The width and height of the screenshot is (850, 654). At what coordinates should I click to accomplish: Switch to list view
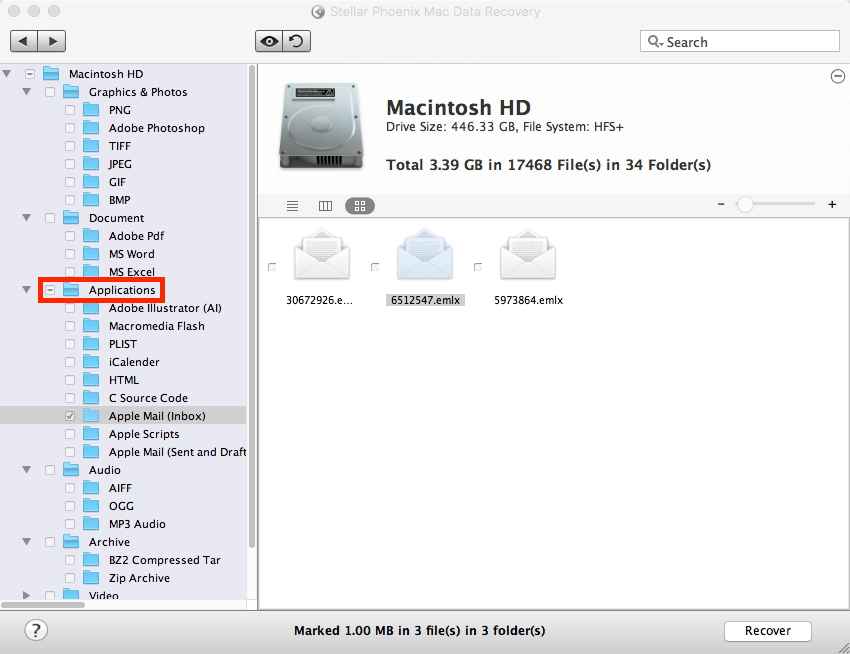click(293, 206)
